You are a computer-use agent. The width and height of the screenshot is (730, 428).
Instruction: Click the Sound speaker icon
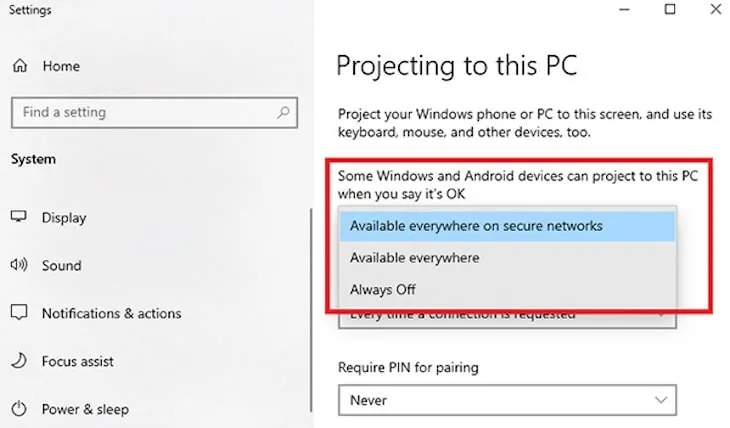click(19, 266)
